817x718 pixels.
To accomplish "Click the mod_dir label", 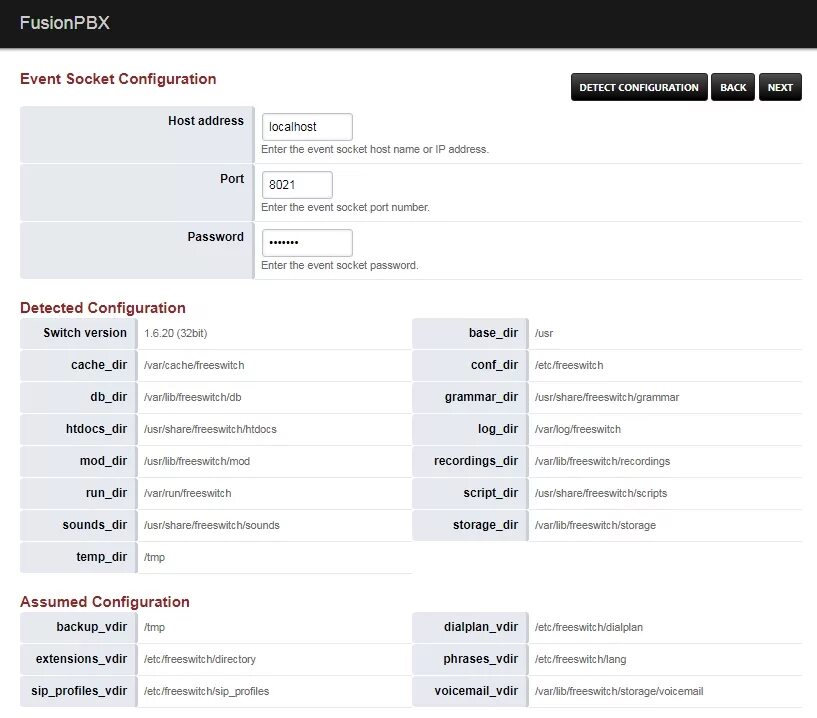I will tap(103, 461).
